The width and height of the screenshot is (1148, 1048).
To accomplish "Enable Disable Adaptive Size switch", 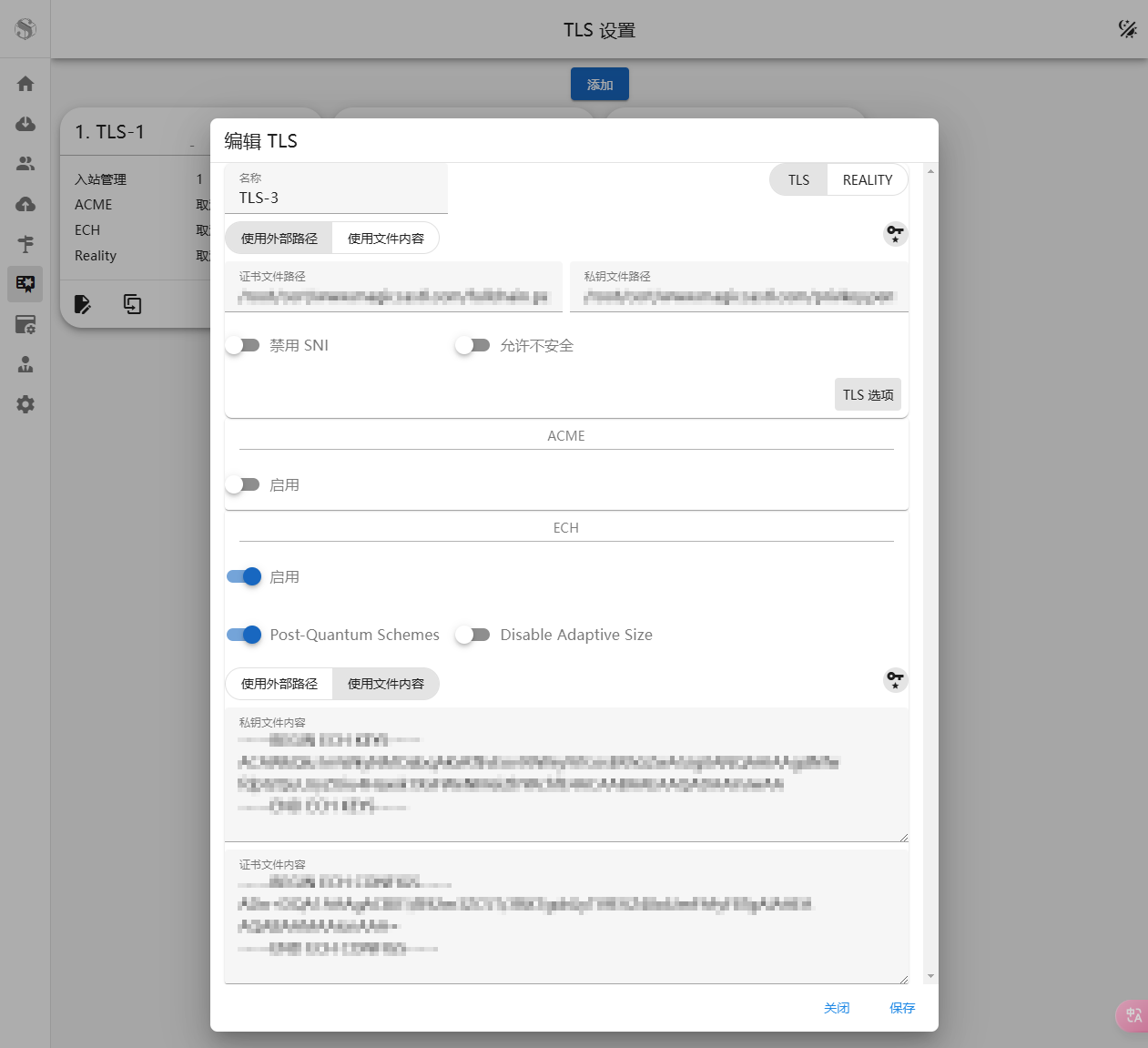I will coord(473,635).
